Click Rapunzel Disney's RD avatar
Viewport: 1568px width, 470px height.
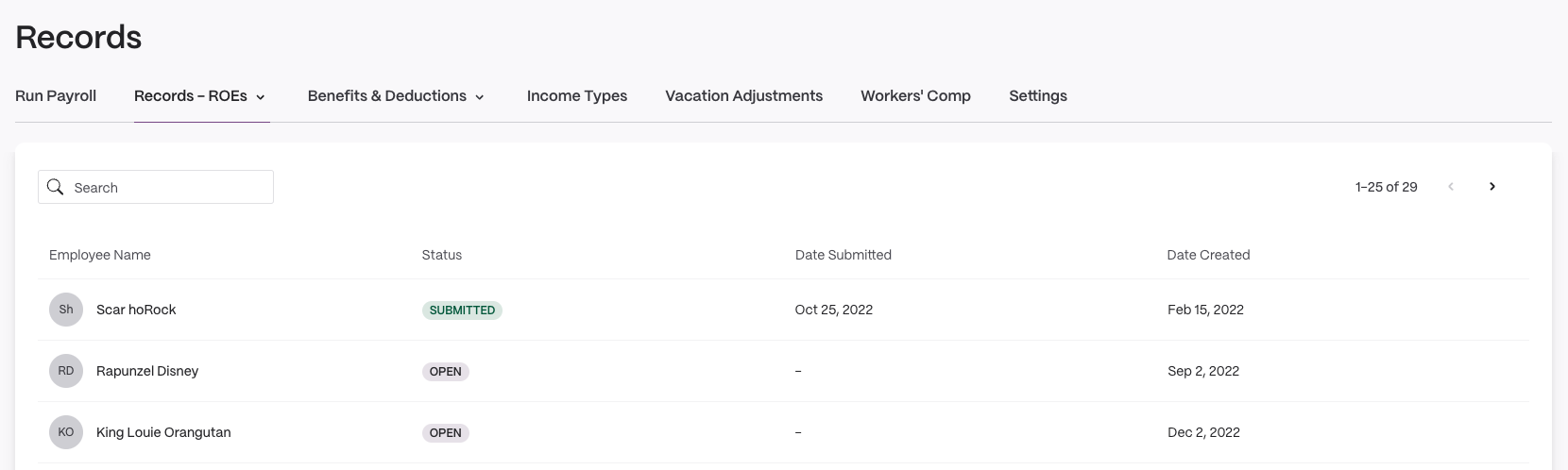[66, 371]
